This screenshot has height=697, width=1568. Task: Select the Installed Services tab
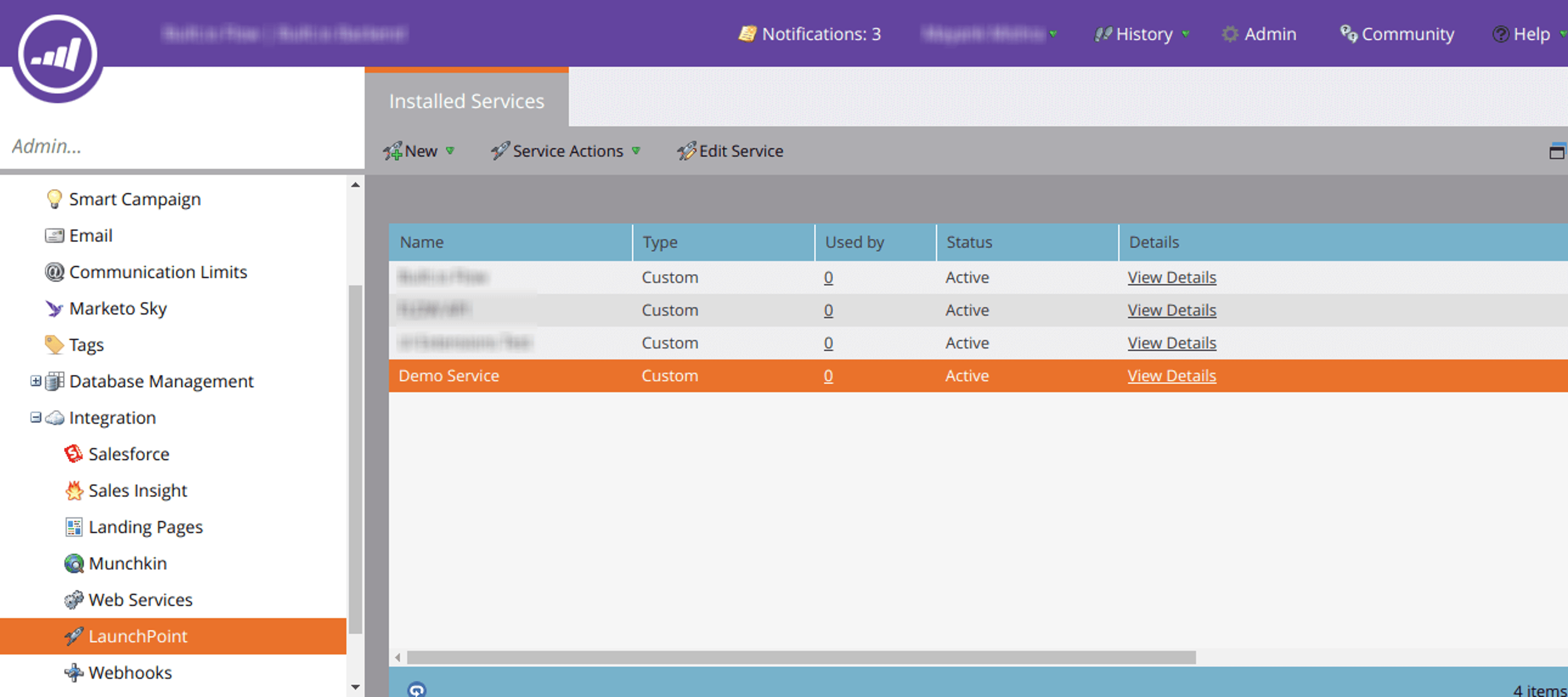pyautogui.click(x=466, y=101)
